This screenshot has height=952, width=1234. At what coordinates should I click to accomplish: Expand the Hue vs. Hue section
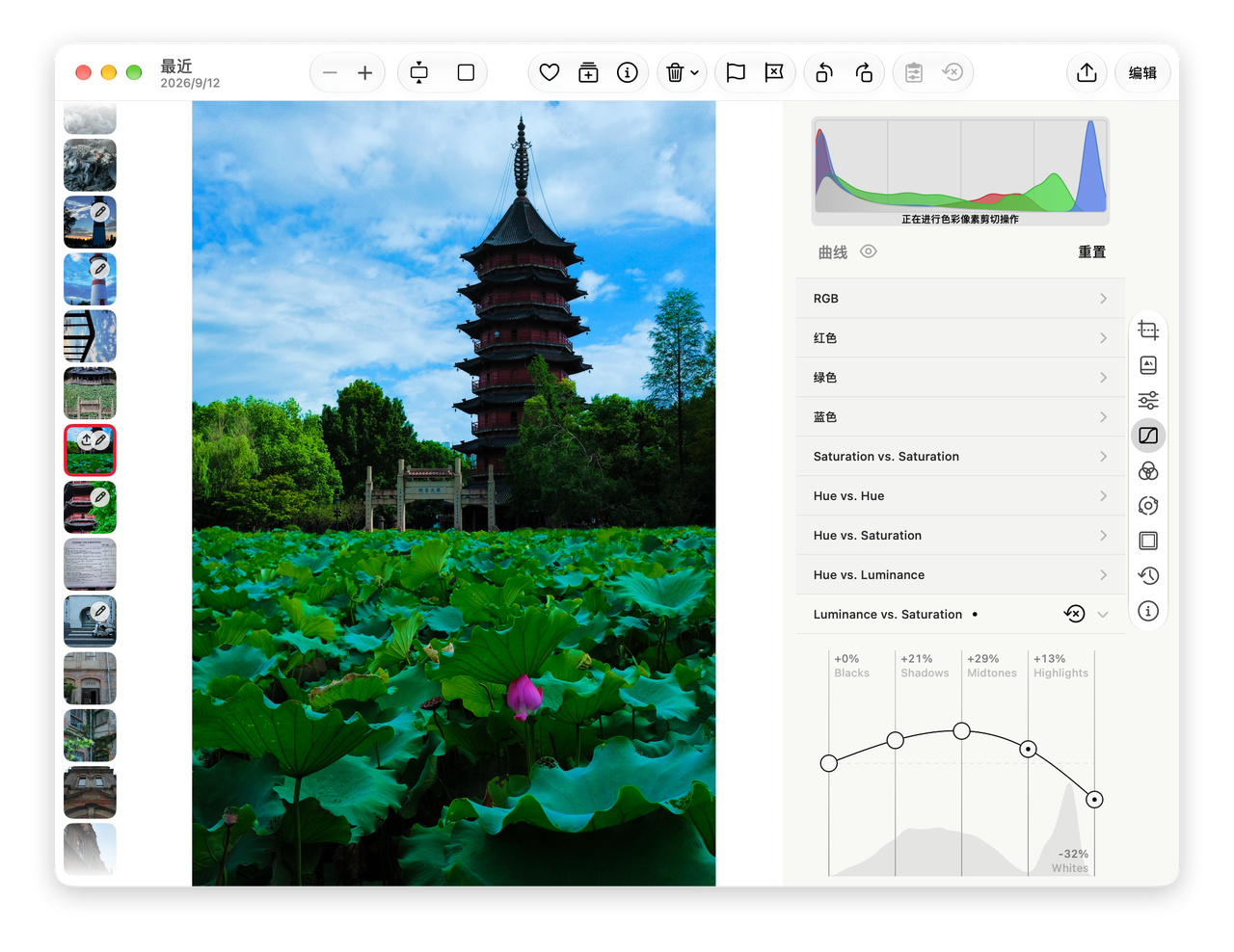(961, 496)
